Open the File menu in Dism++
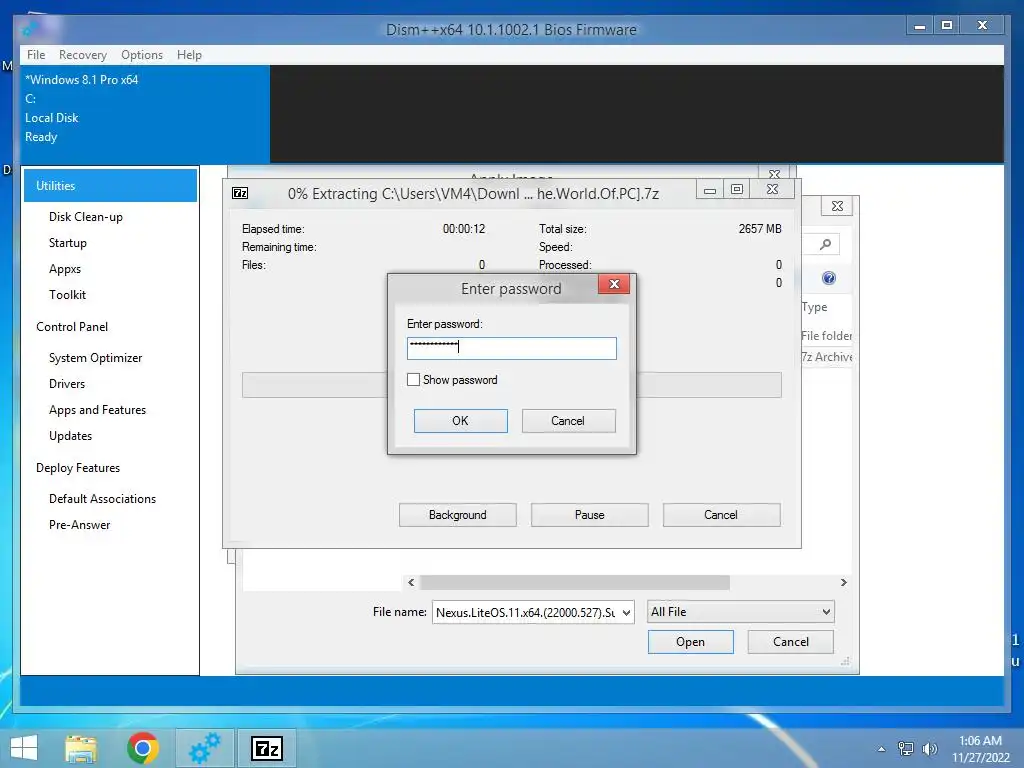The height and width of the screenshot is (768, 1024). click(36, 55)
